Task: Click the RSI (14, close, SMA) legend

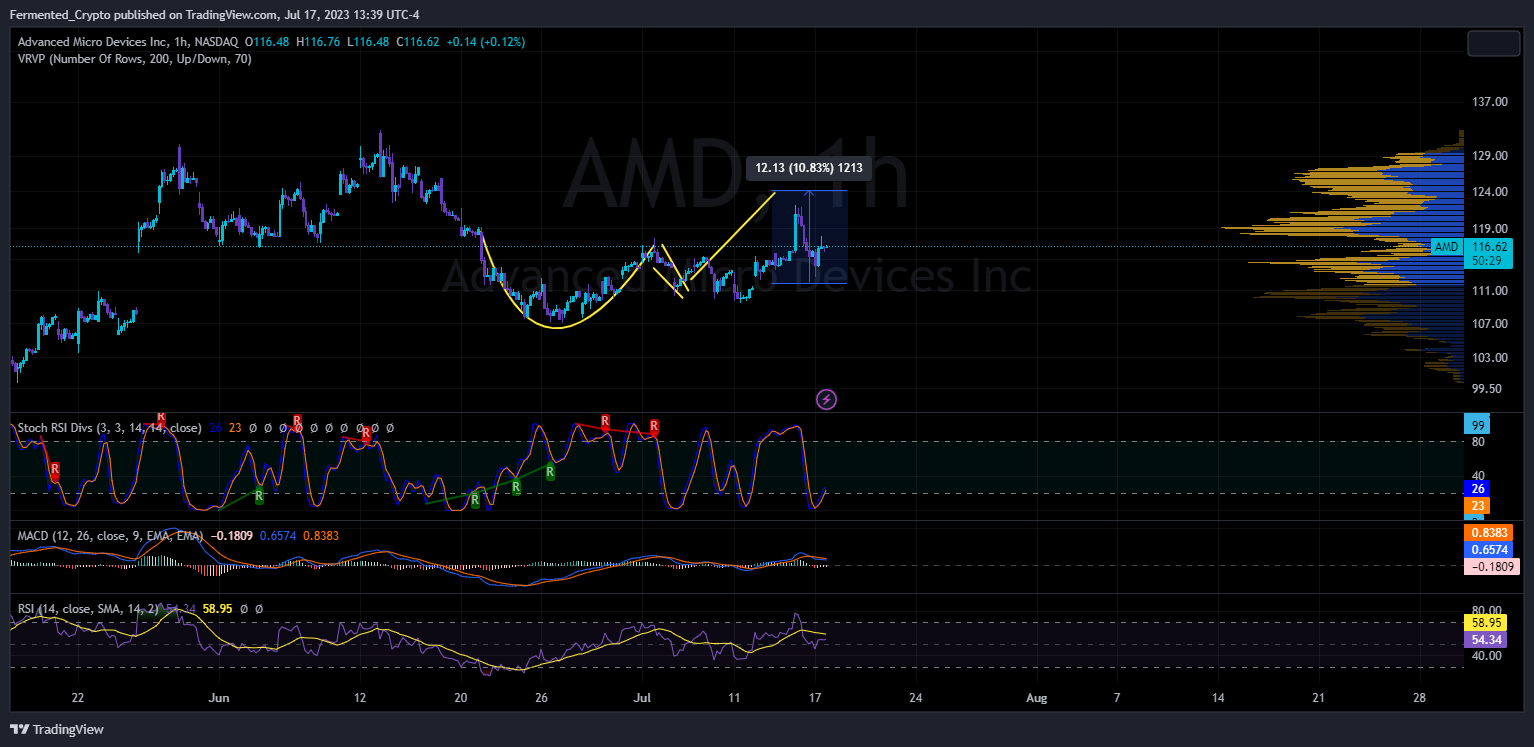Action: 88,608
